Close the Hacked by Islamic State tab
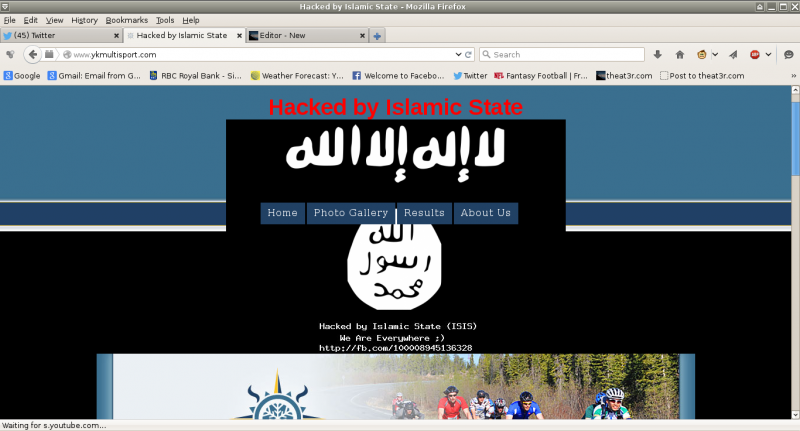The width and height of the screenshot is (800, 431). pyautogui.click(x=239, y=36)
